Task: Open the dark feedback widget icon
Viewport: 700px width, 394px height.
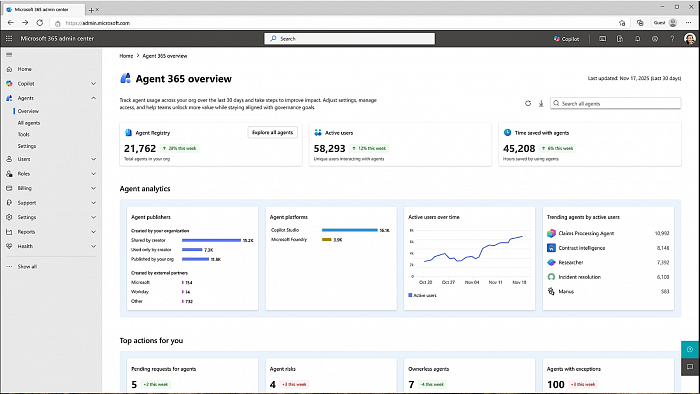Action: (690, 367)
